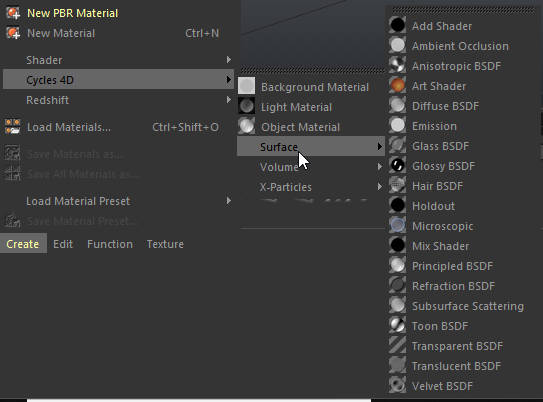Click the Microscopic shader icon
The height and width of the screenshot is (402, 543).
[x=398, y=225]
